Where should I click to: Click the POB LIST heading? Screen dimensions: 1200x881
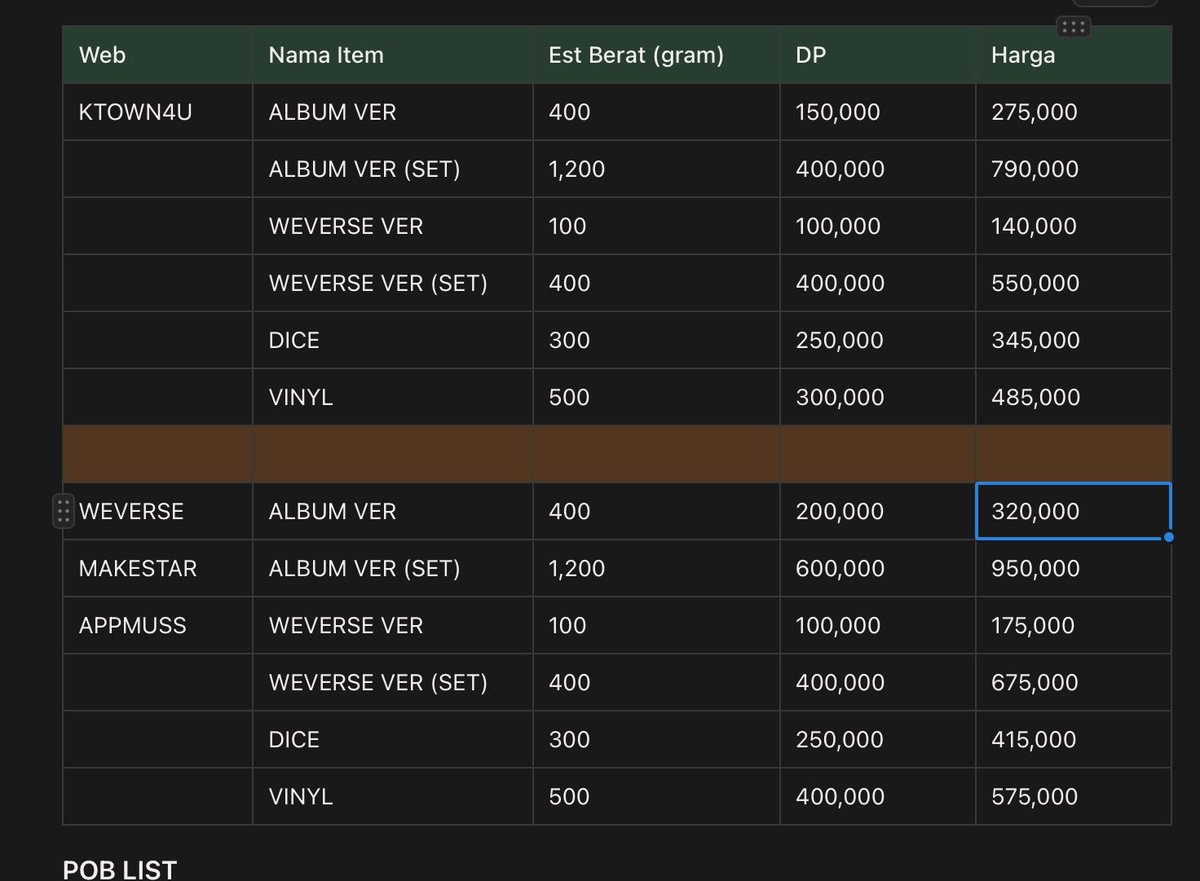[120, 869]
